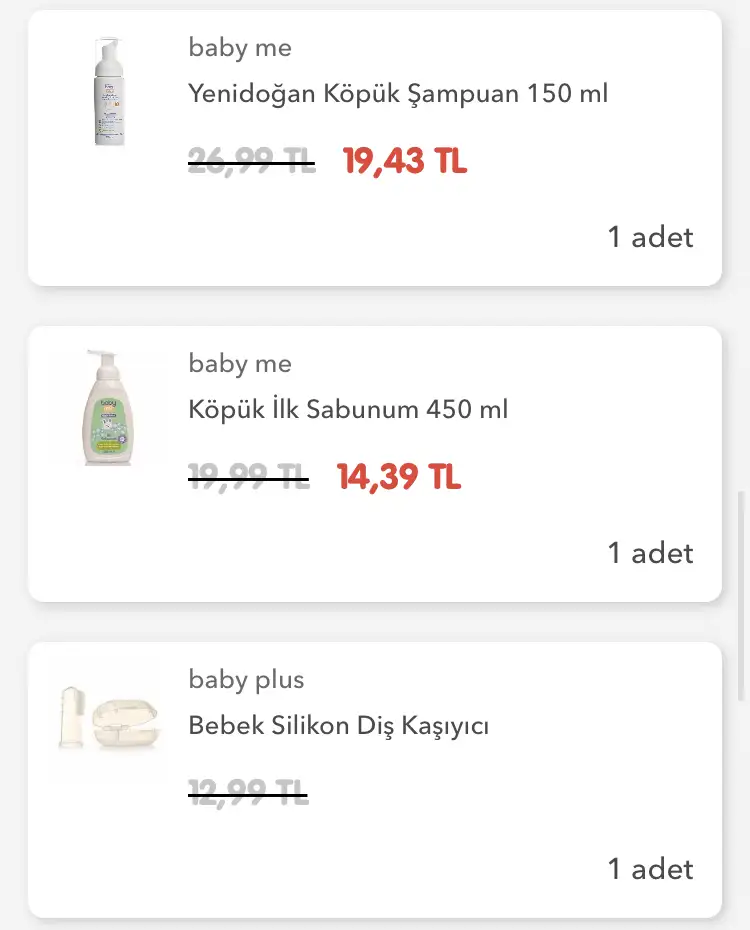
Task: Select the baby plus brand label
Action: click(246, 680)
